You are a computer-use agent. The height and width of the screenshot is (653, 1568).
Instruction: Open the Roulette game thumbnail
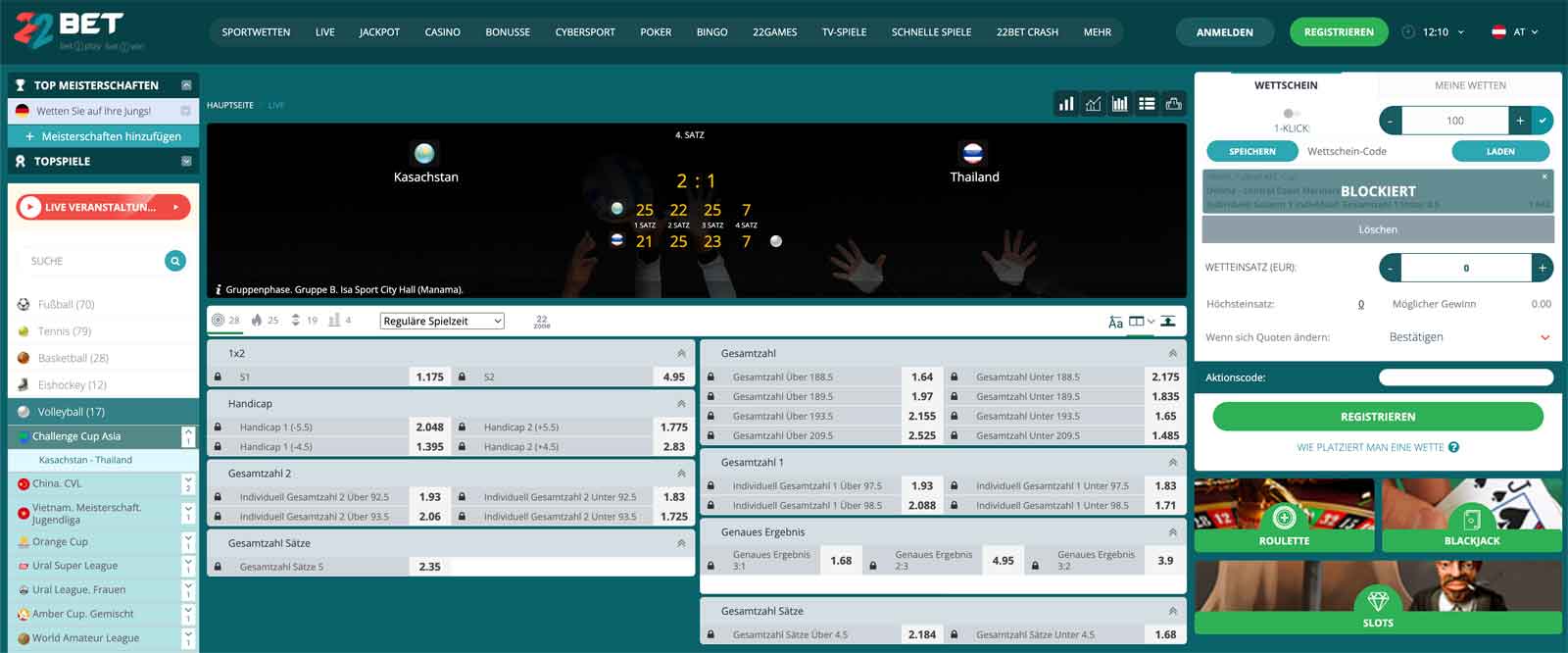pyautogui.click(x=1284, y=515)
